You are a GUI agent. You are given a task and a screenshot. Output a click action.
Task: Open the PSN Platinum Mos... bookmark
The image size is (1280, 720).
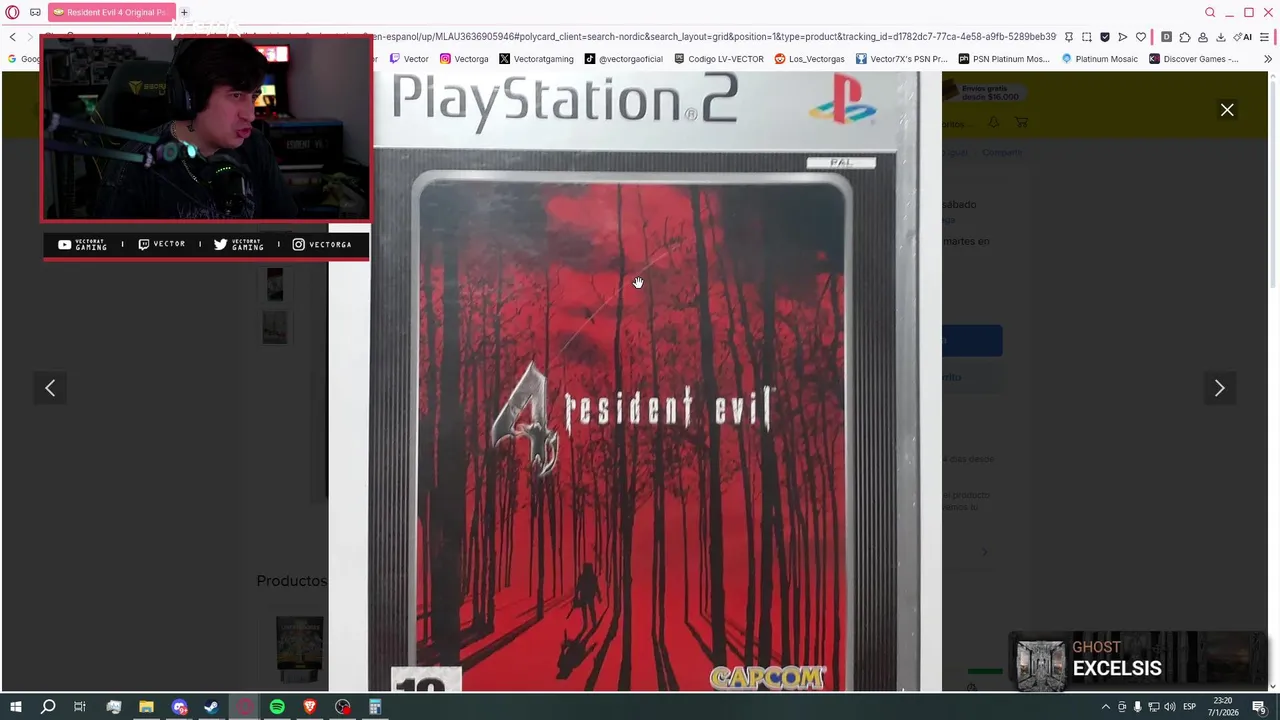(1004, 59)
